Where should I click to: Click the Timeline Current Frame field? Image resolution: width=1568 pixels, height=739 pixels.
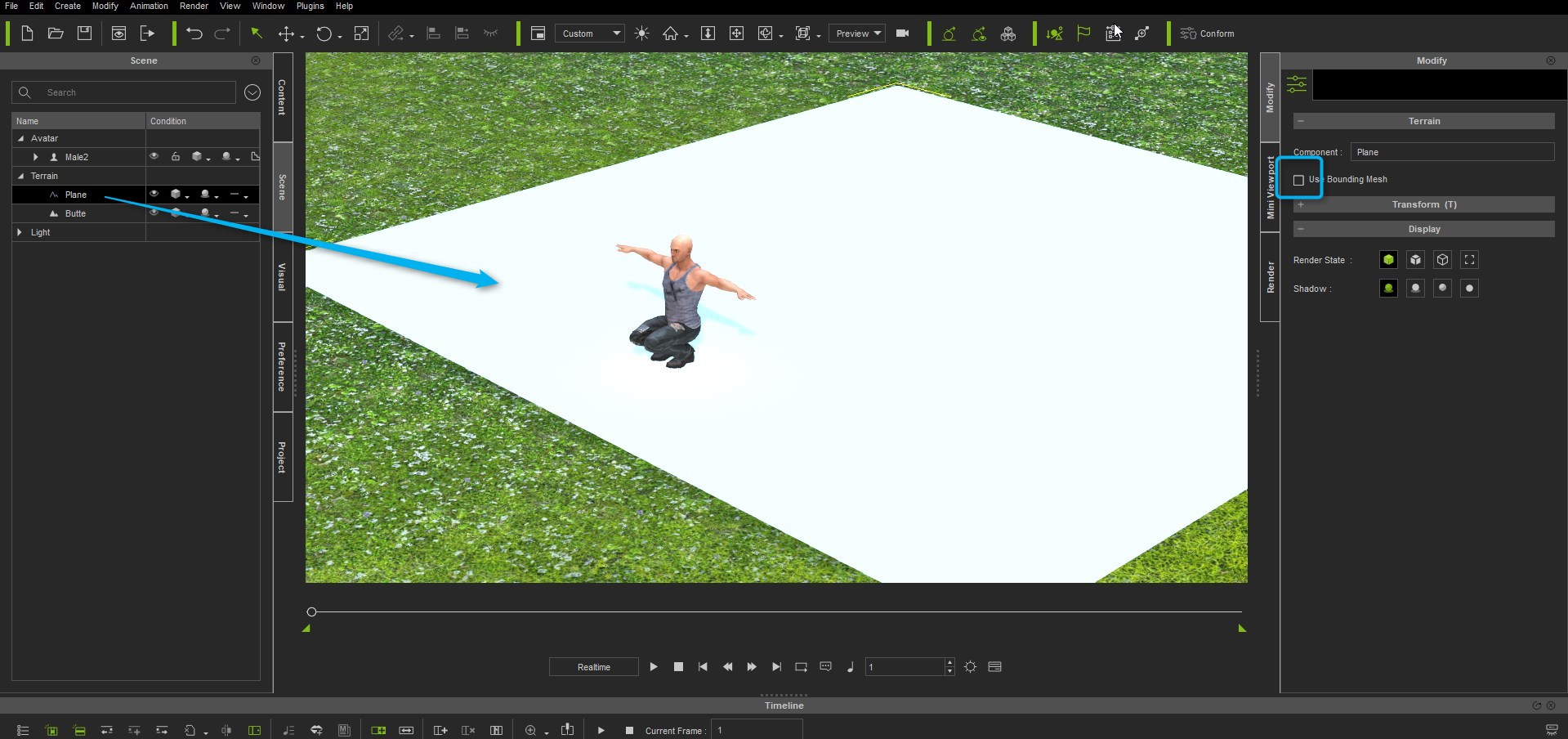[x=757, y=730]
